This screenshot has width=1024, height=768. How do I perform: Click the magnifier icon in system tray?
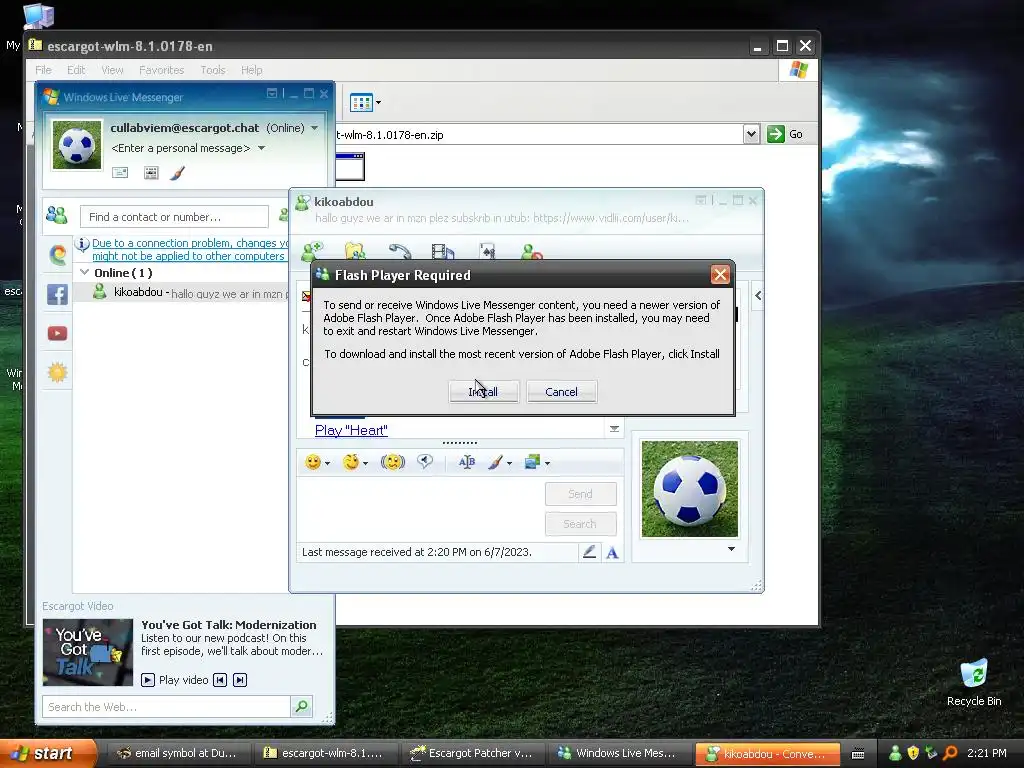click(950, 753)
